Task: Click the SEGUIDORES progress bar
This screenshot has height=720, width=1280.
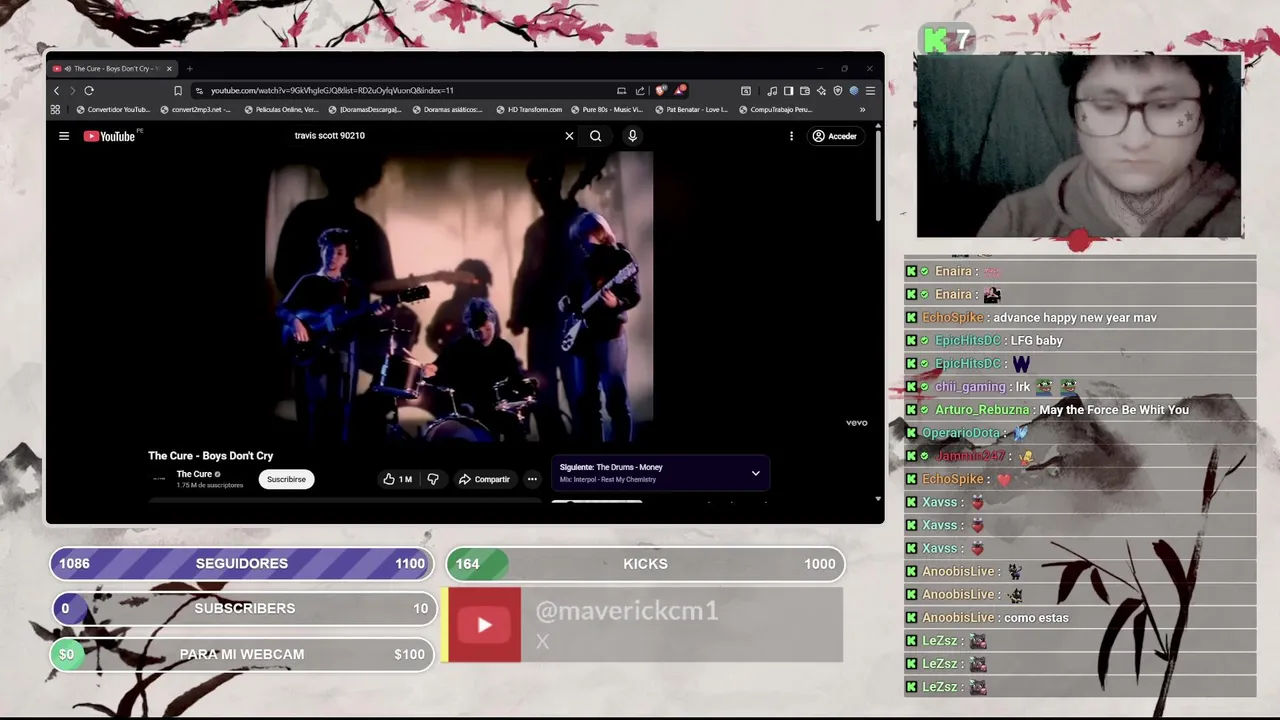Action: 242,564
